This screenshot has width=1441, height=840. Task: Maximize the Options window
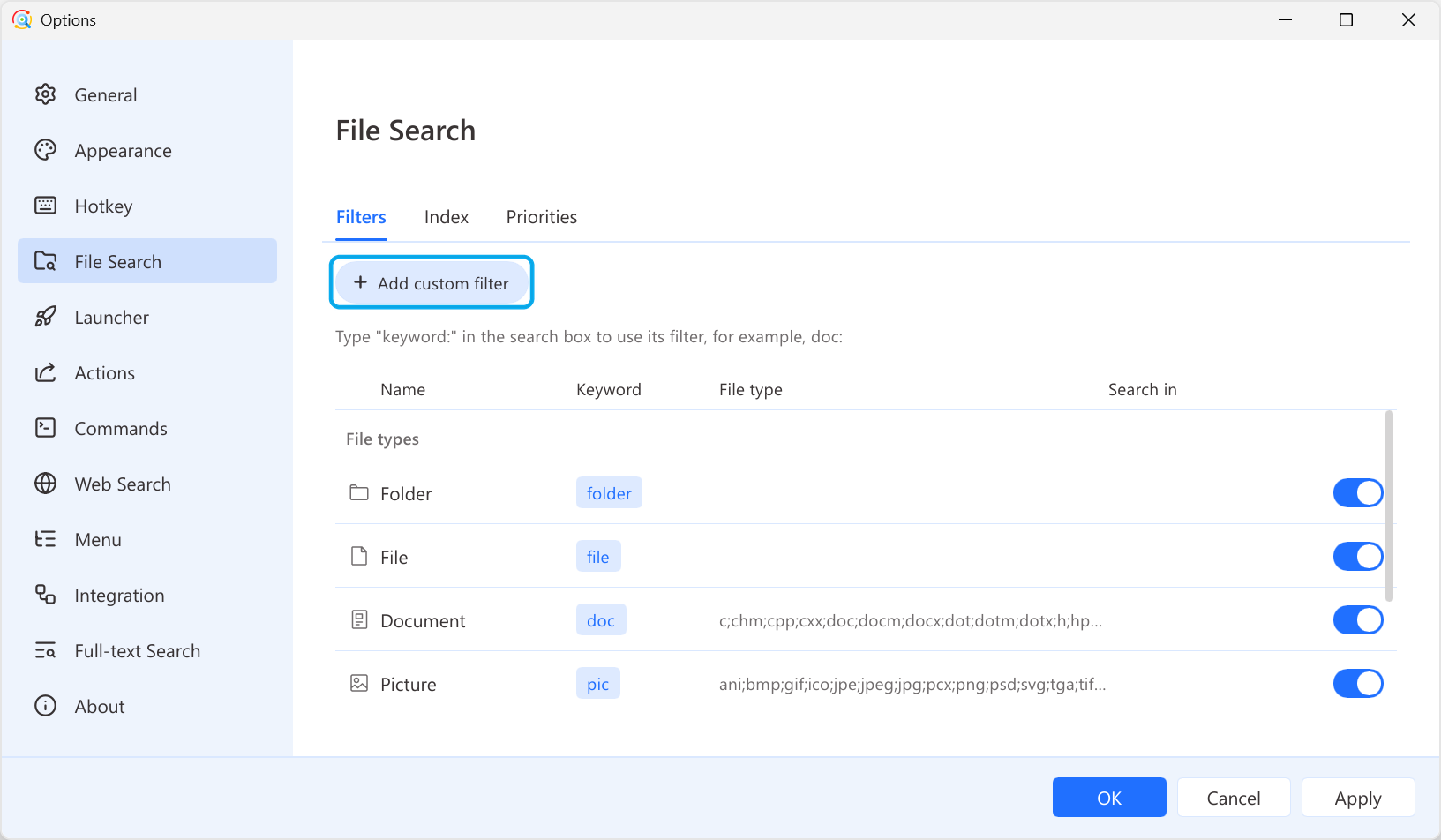(x=1346, y=19)
